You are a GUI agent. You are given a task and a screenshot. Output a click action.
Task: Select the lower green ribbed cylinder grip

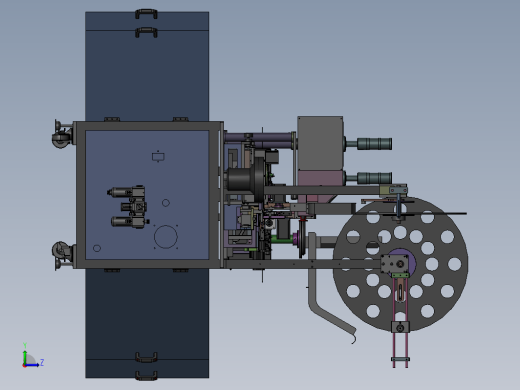pos(374,178)
